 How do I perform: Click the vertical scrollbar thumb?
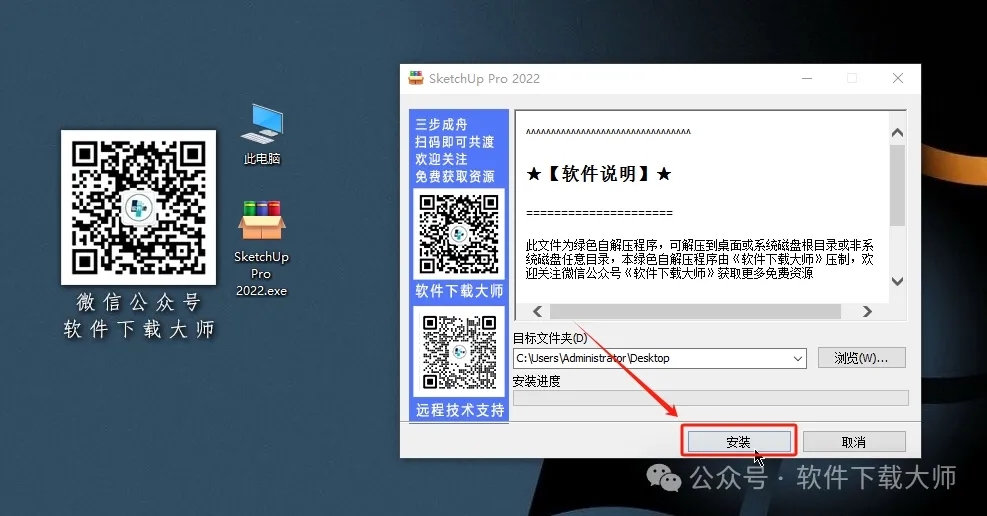pyautogui.click(x=898, y=185)
